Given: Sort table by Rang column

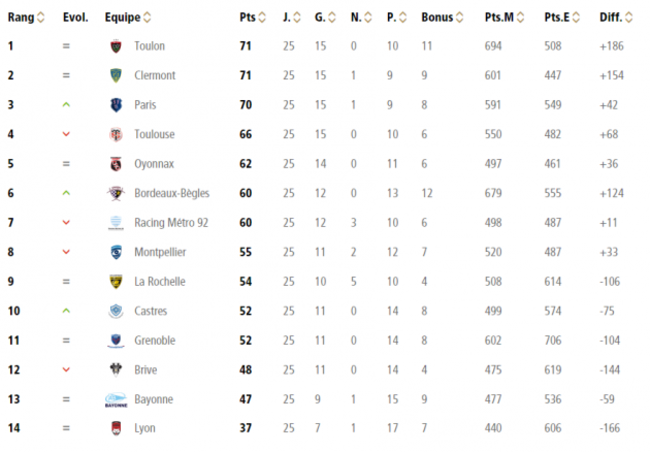Looking at the screenshot, I should pos(26,17).
